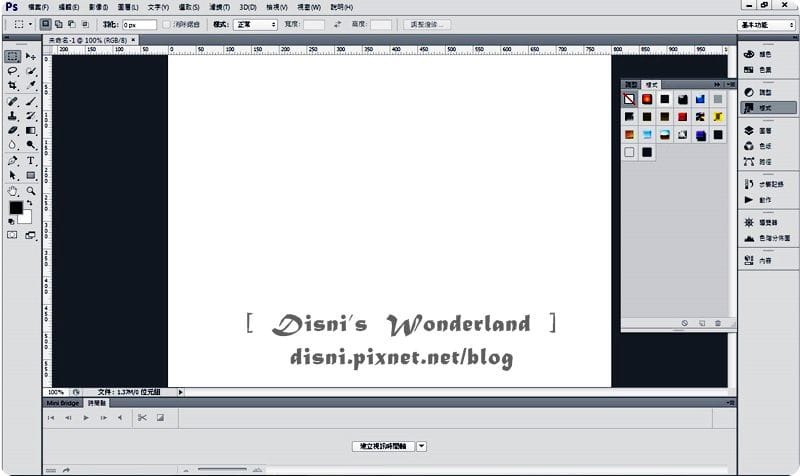Click the create video timeline button
The image size is (800, 476).
(x=383, y=446)
